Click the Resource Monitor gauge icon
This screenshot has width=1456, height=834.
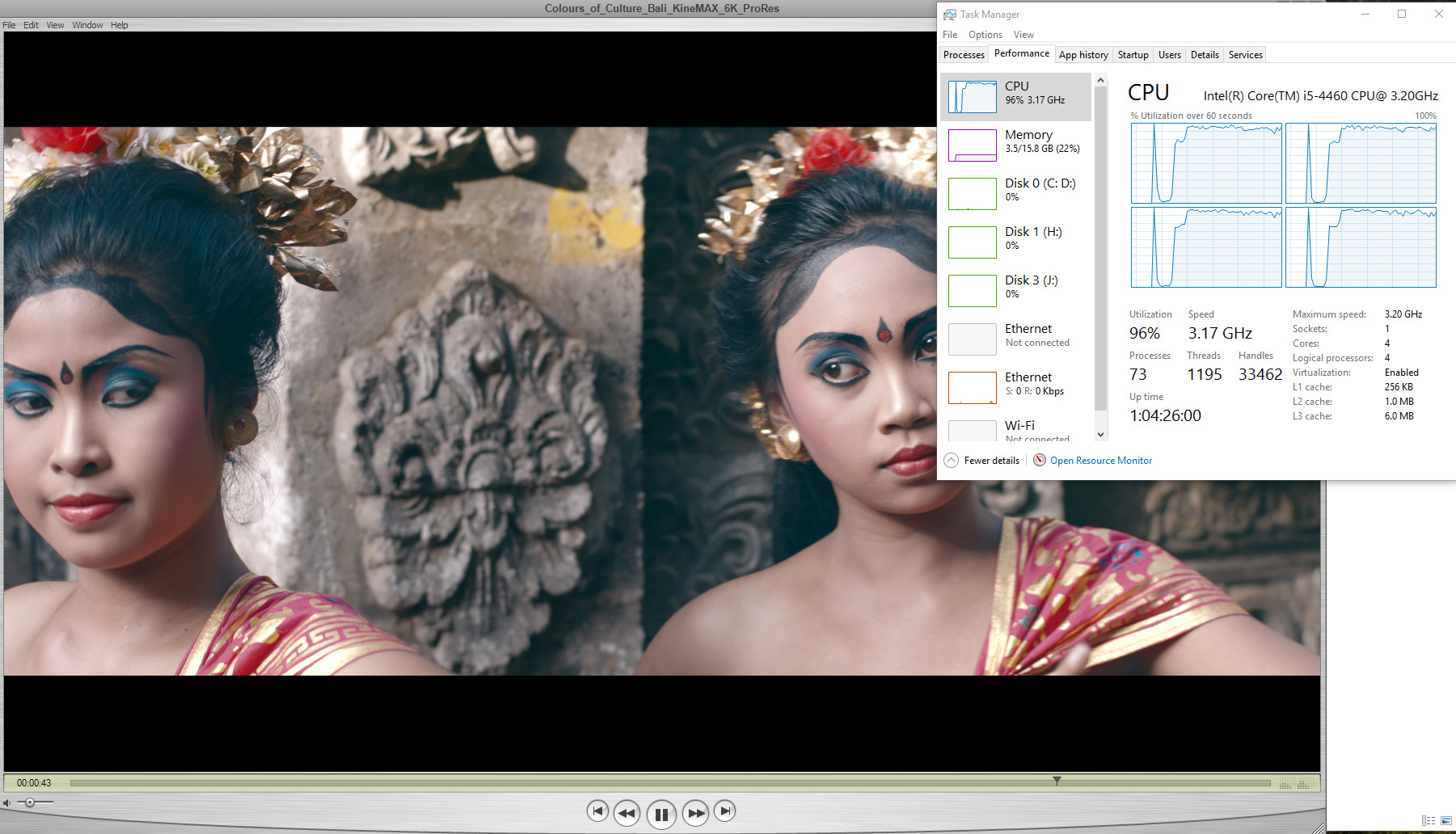click(1040, 460)
